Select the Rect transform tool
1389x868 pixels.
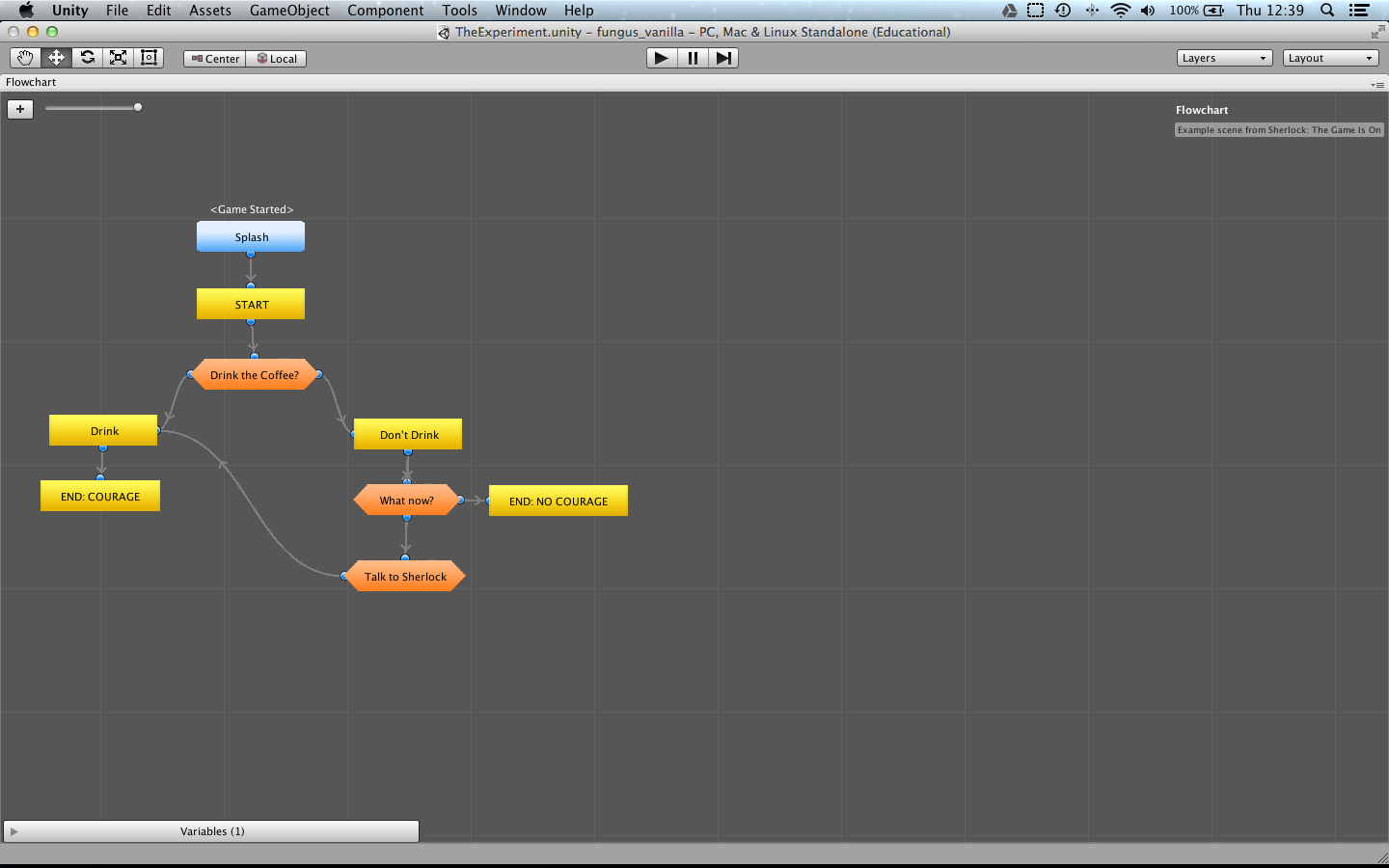coord(149,58)
